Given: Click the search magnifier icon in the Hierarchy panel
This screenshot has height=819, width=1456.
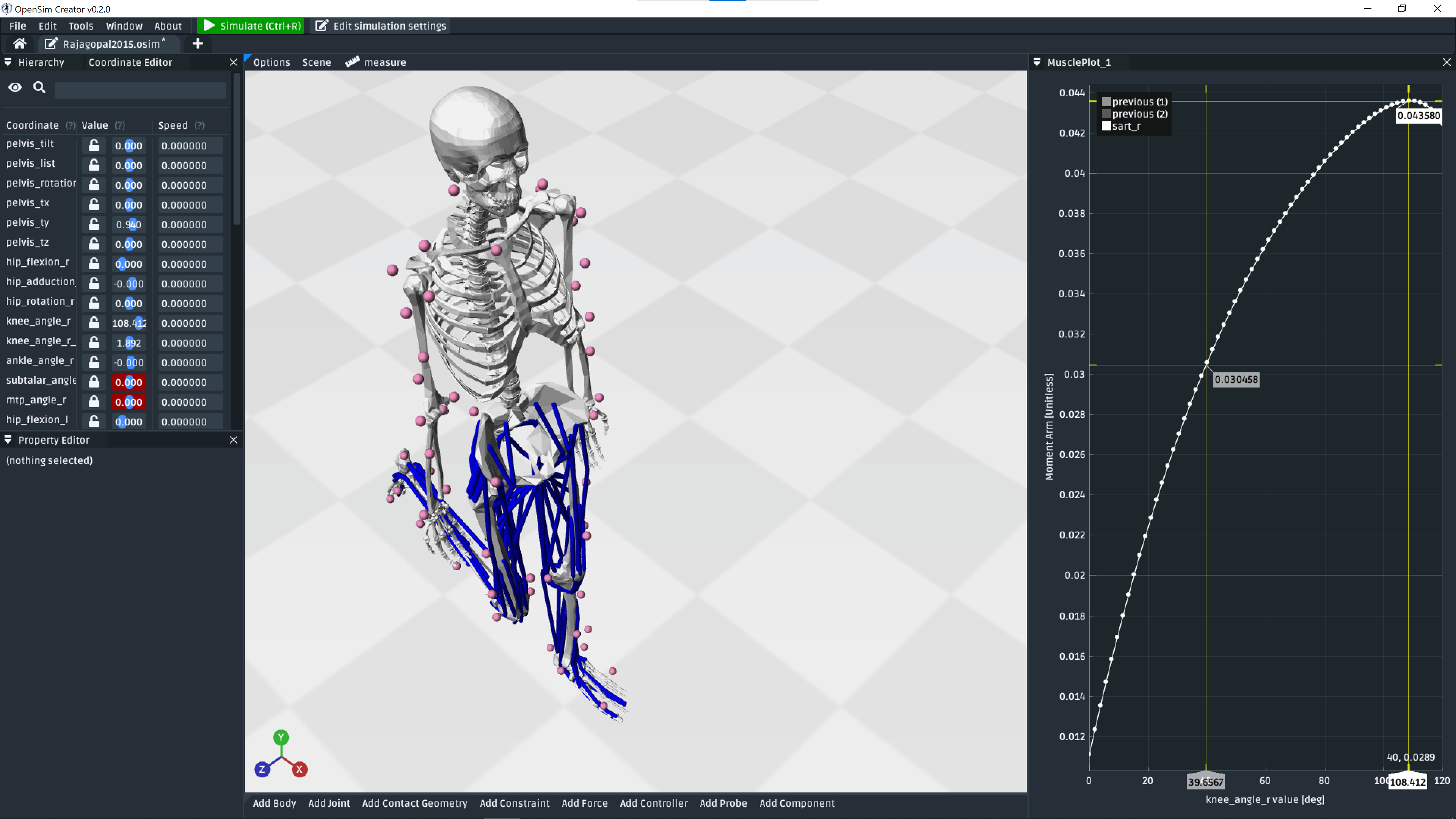Looking at the screenshot, I should 39,88.
